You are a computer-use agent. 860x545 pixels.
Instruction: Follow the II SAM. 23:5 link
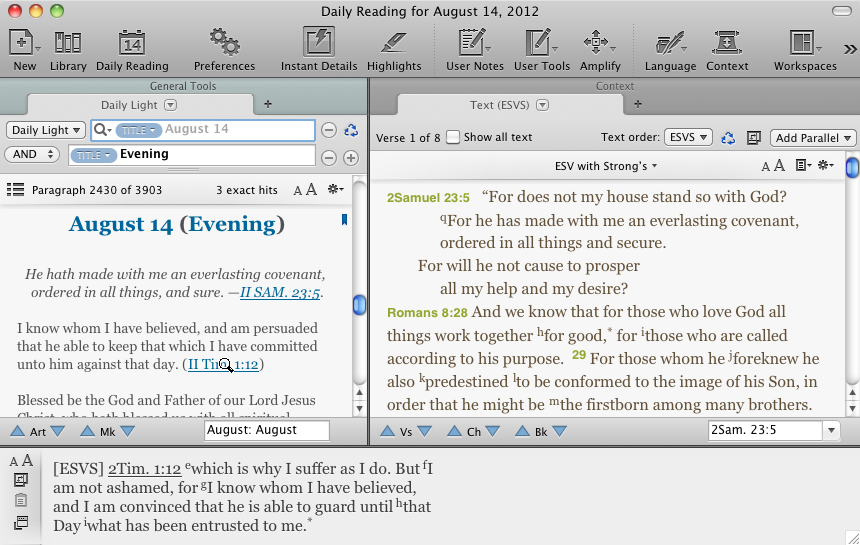[x=280, y=293]
